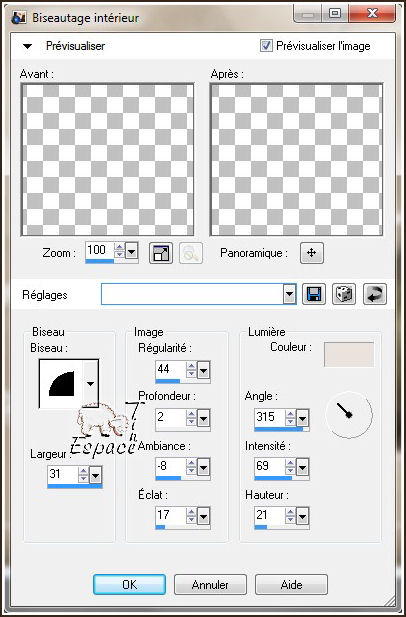Collapse the Prévisualiser preview section
The image size is (406, 617).
pos(27,46)
